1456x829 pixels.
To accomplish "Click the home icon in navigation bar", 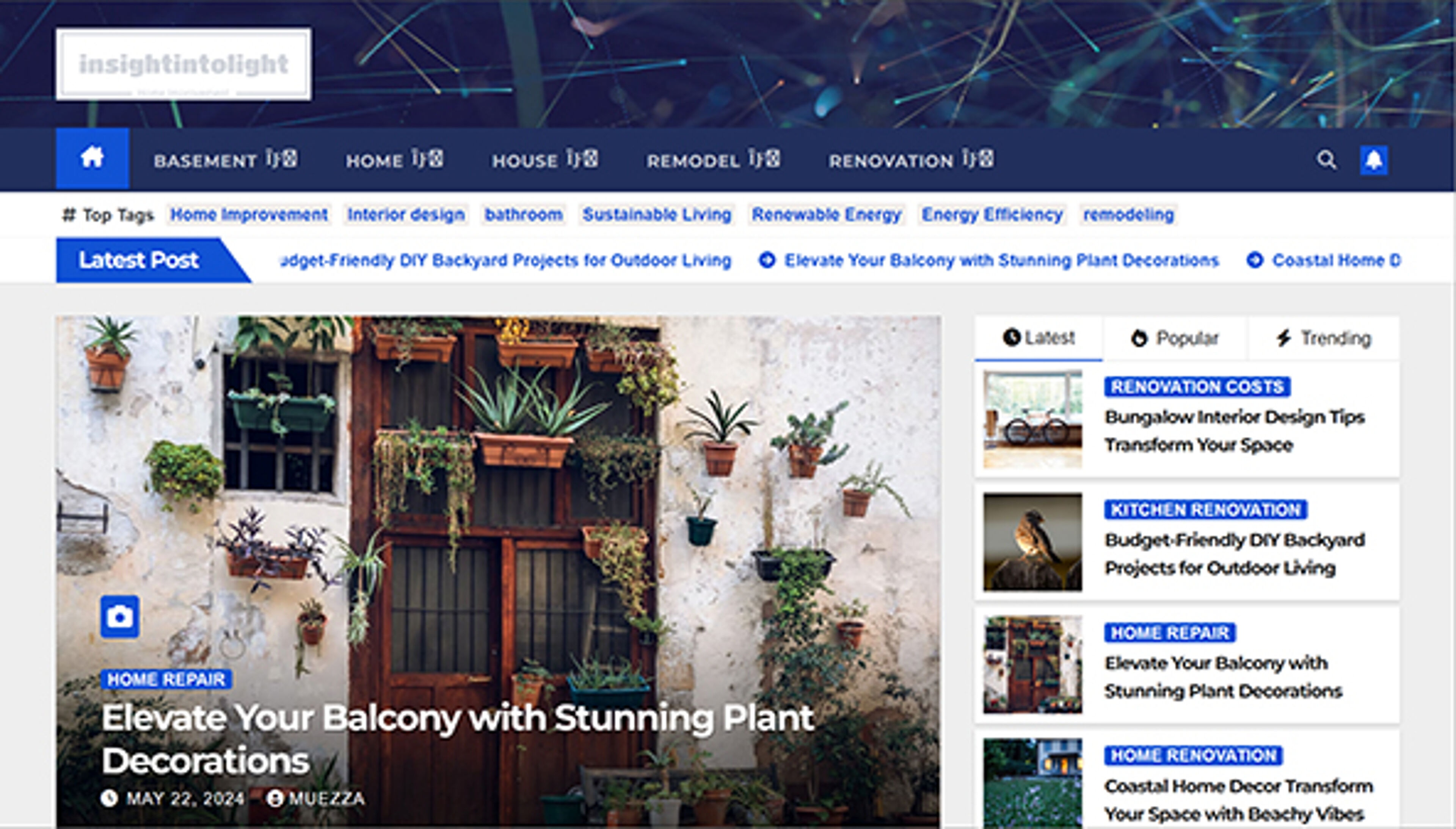I will [x=92, y=158].
